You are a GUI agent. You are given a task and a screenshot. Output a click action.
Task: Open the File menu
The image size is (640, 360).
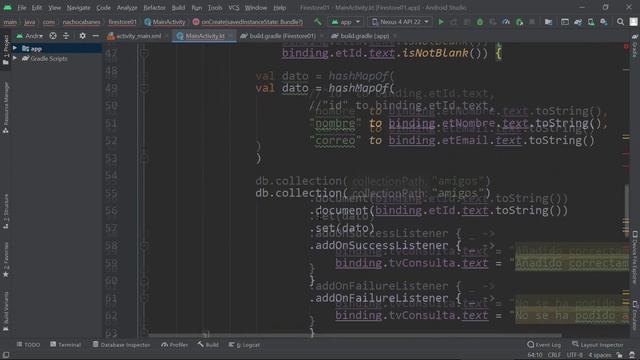22,8
